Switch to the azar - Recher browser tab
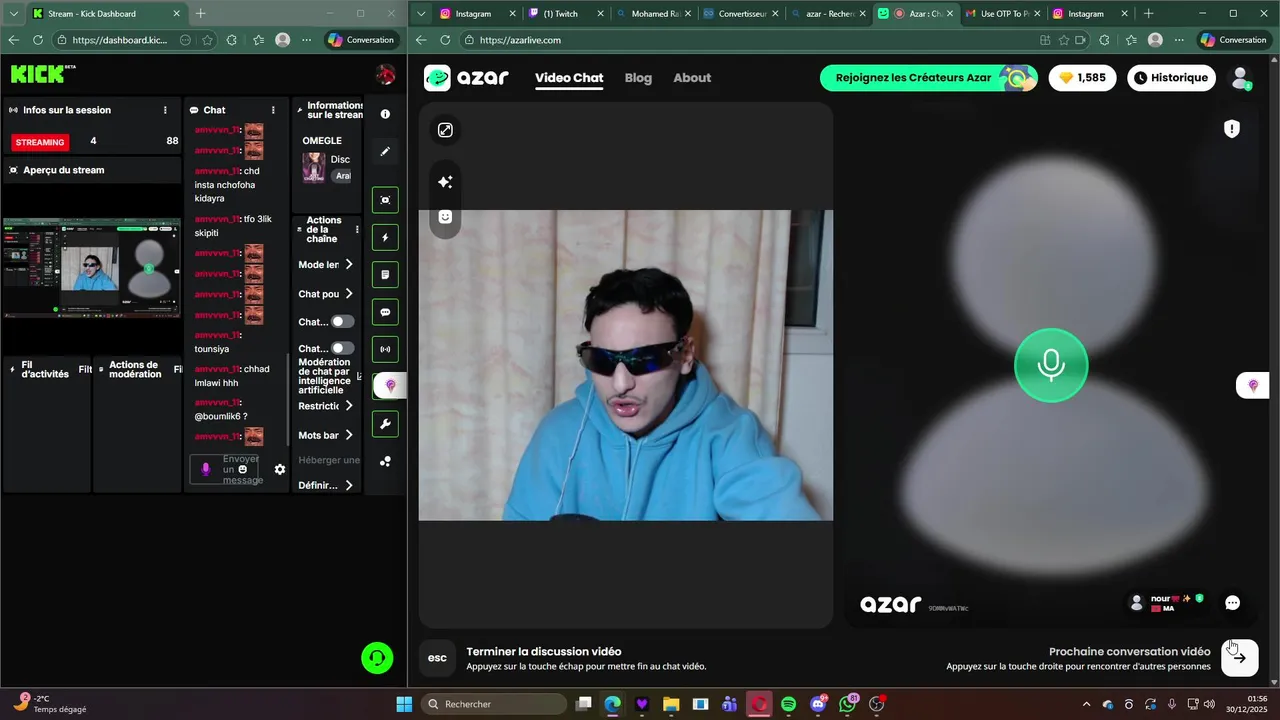This screenshot has width=1280, height=720. coord(828,14)
